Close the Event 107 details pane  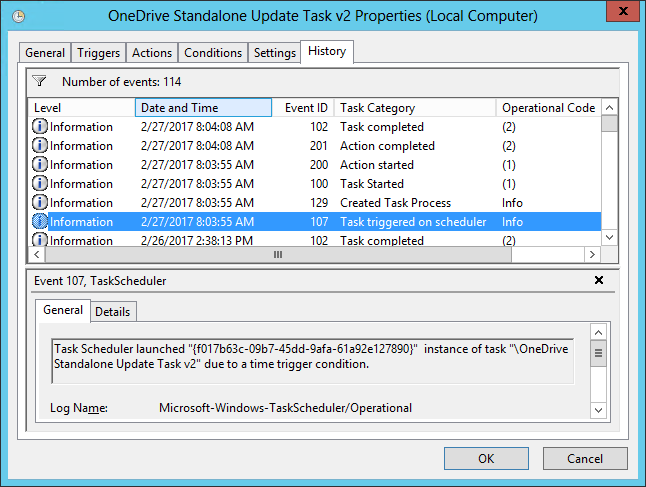coord(599,280)
